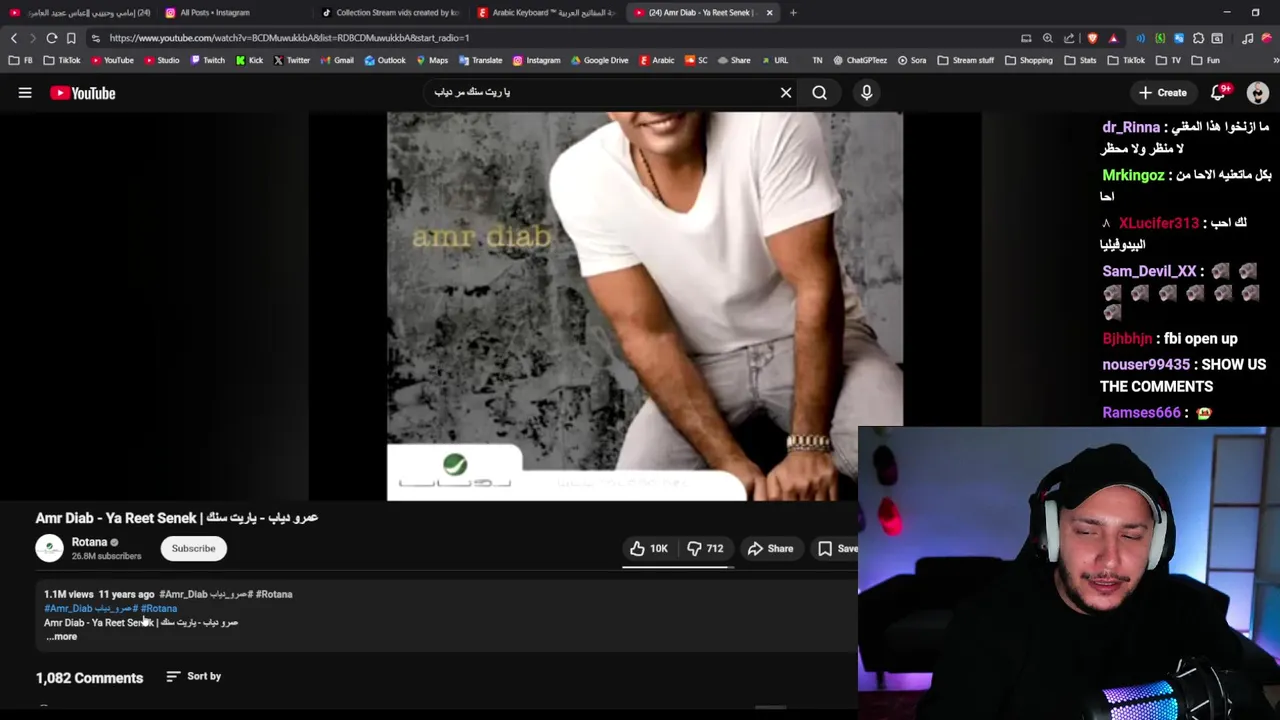Switch to the first Arabic-titled YouTube tab

(78, 13)
